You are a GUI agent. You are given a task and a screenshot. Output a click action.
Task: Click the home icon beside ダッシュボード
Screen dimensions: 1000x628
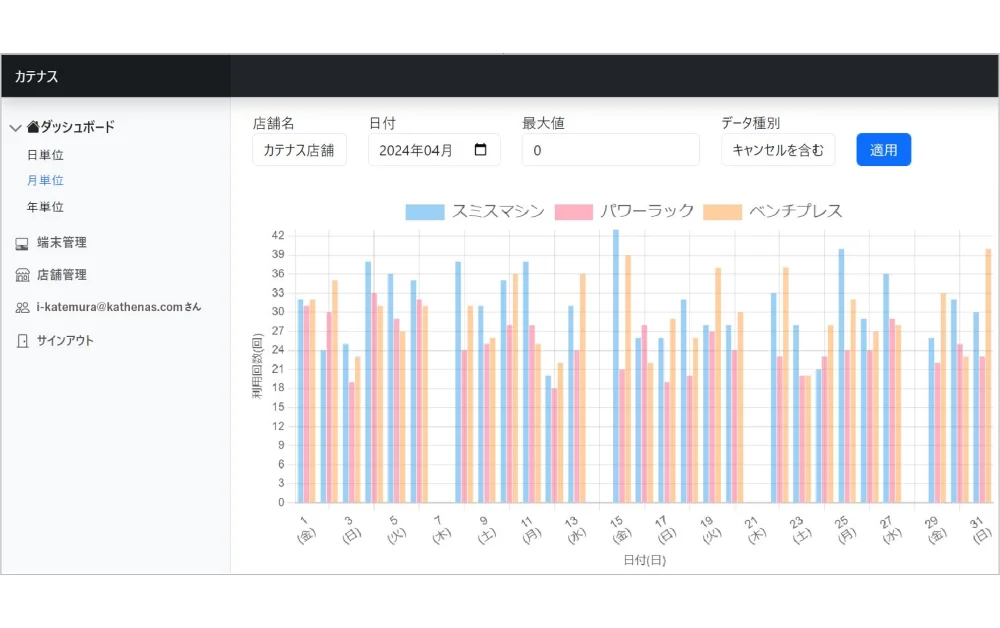33,127
